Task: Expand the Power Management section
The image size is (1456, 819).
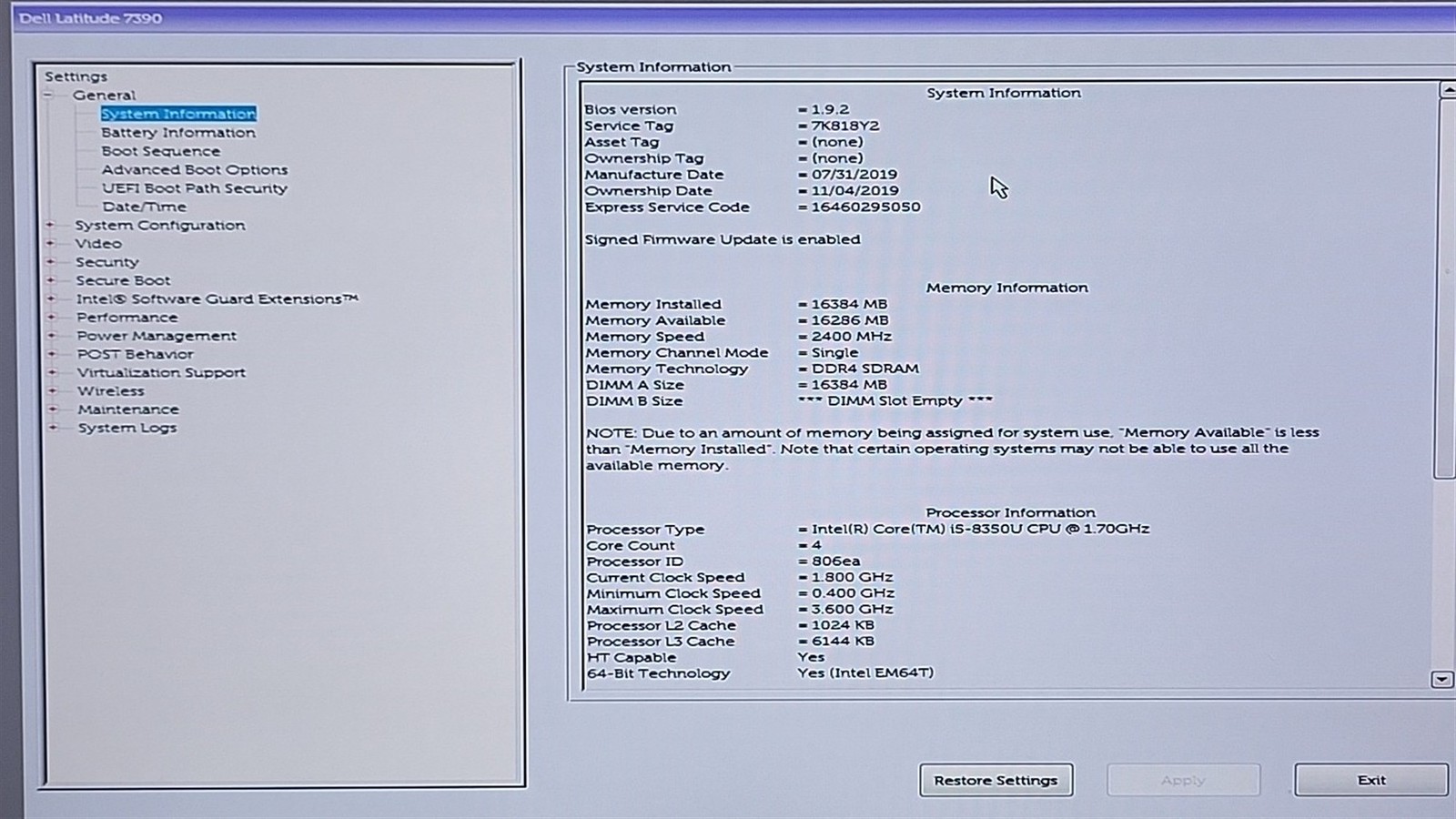Action: point(52,336)
